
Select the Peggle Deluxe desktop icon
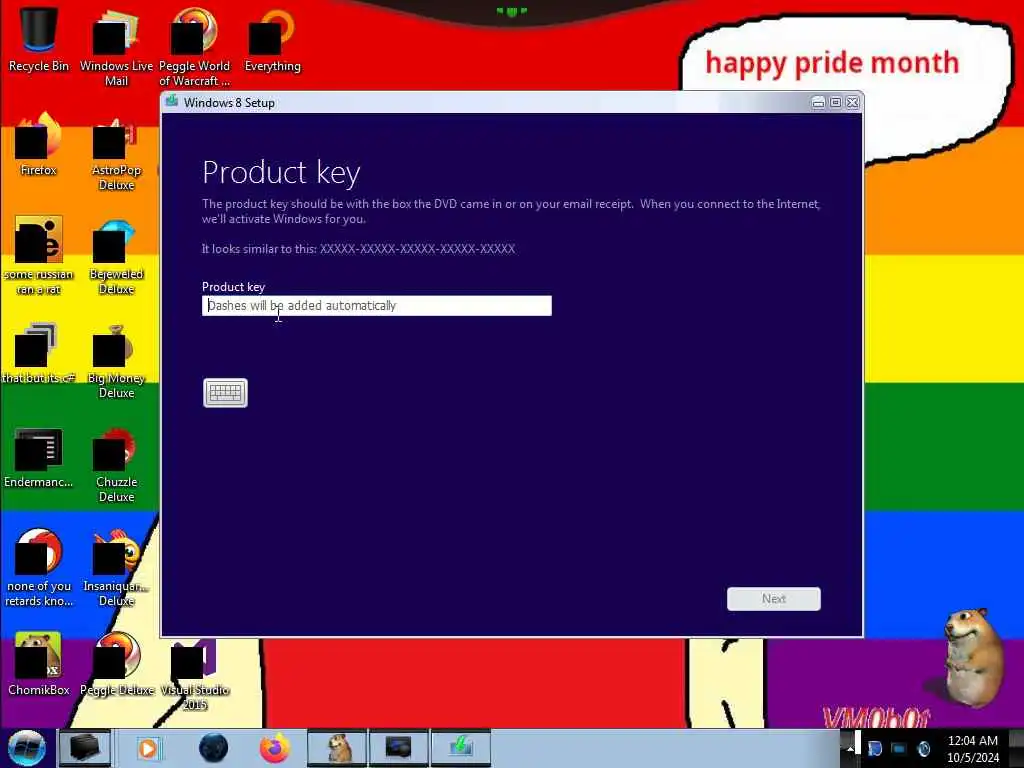tap(116, 664)
